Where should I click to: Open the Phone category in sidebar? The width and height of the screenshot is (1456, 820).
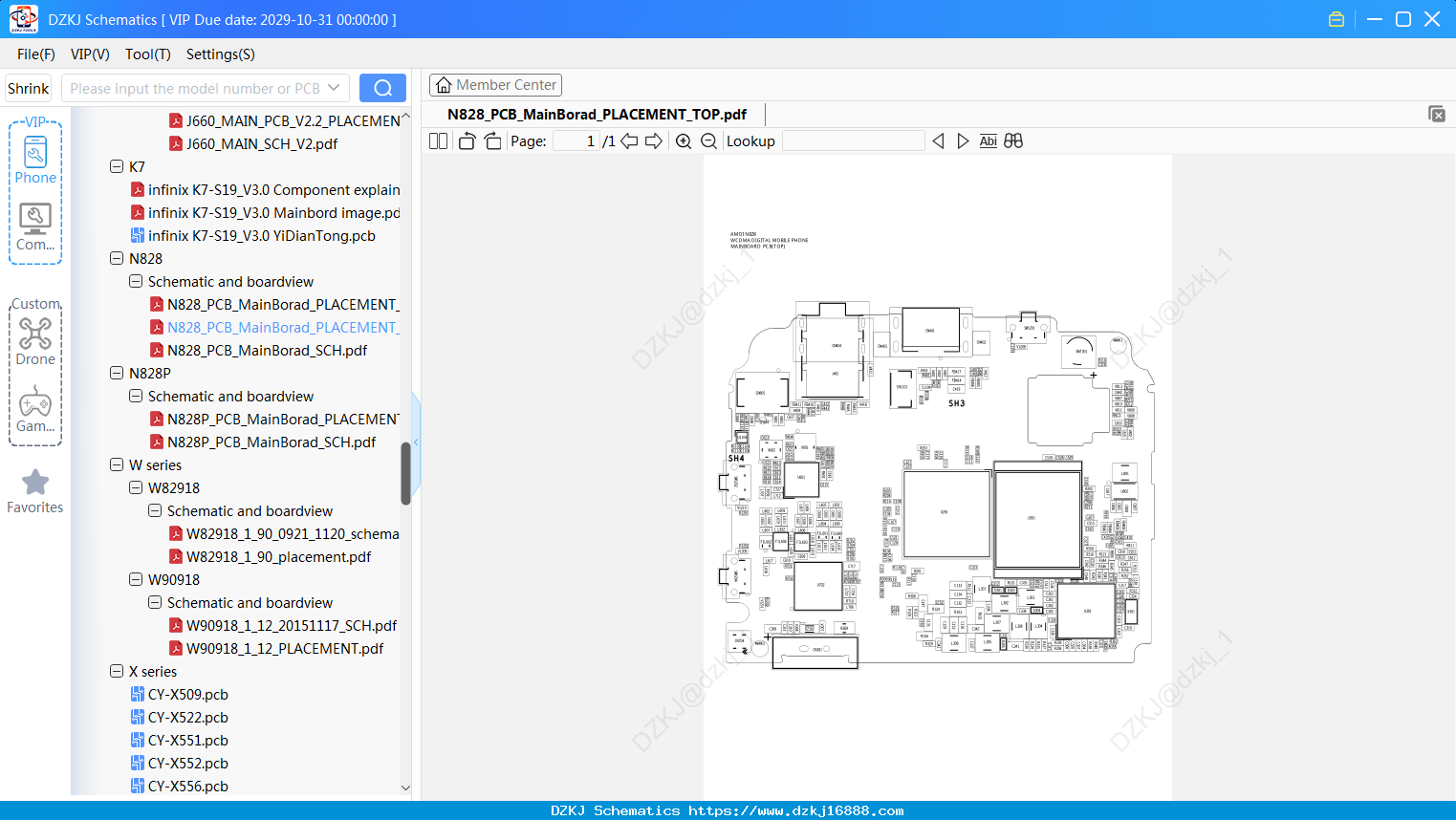[x=35, y=160]
